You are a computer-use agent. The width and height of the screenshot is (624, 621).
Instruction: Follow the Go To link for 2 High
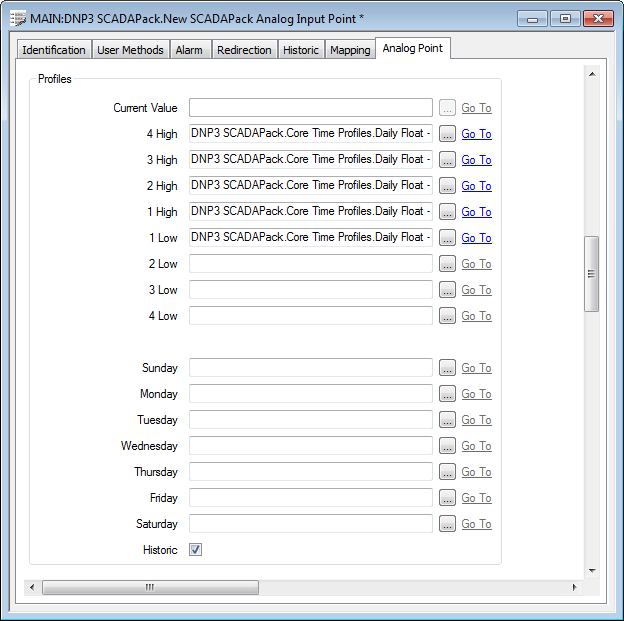(476, 186)
